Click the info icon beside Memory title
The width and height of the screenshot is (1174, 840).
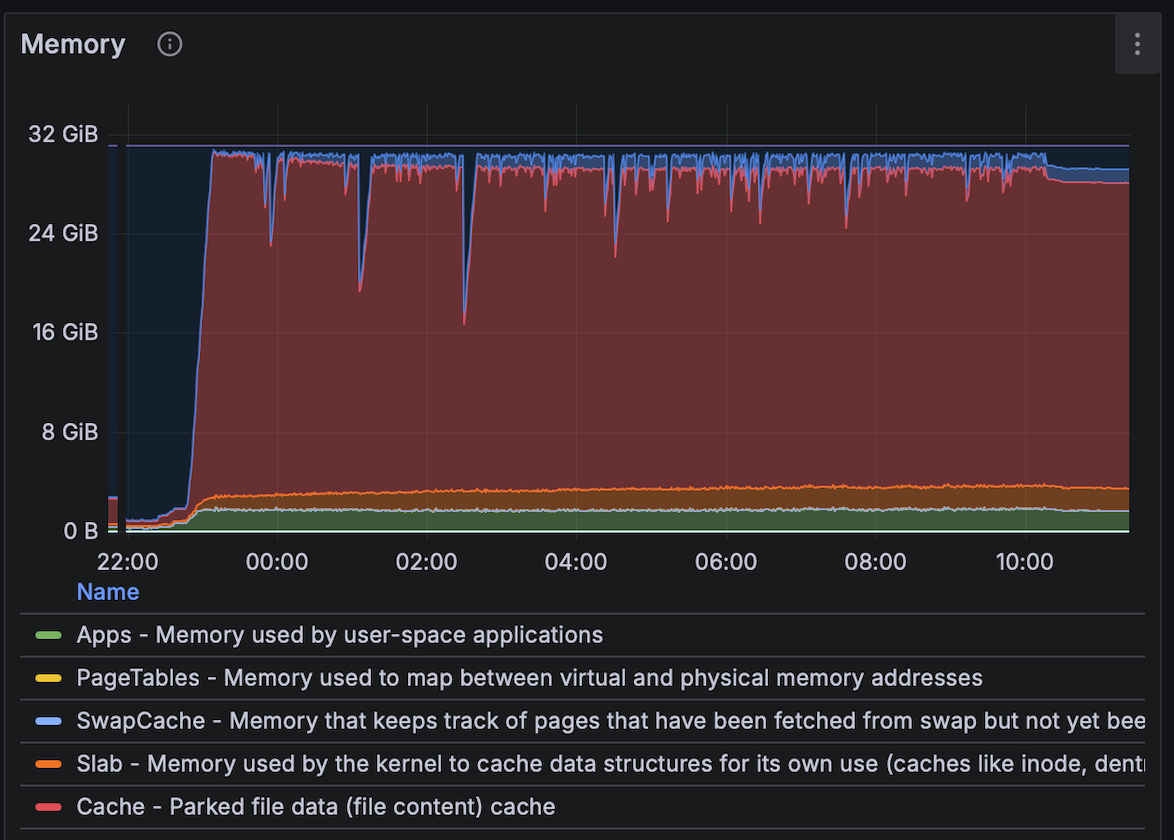(170, 44)
